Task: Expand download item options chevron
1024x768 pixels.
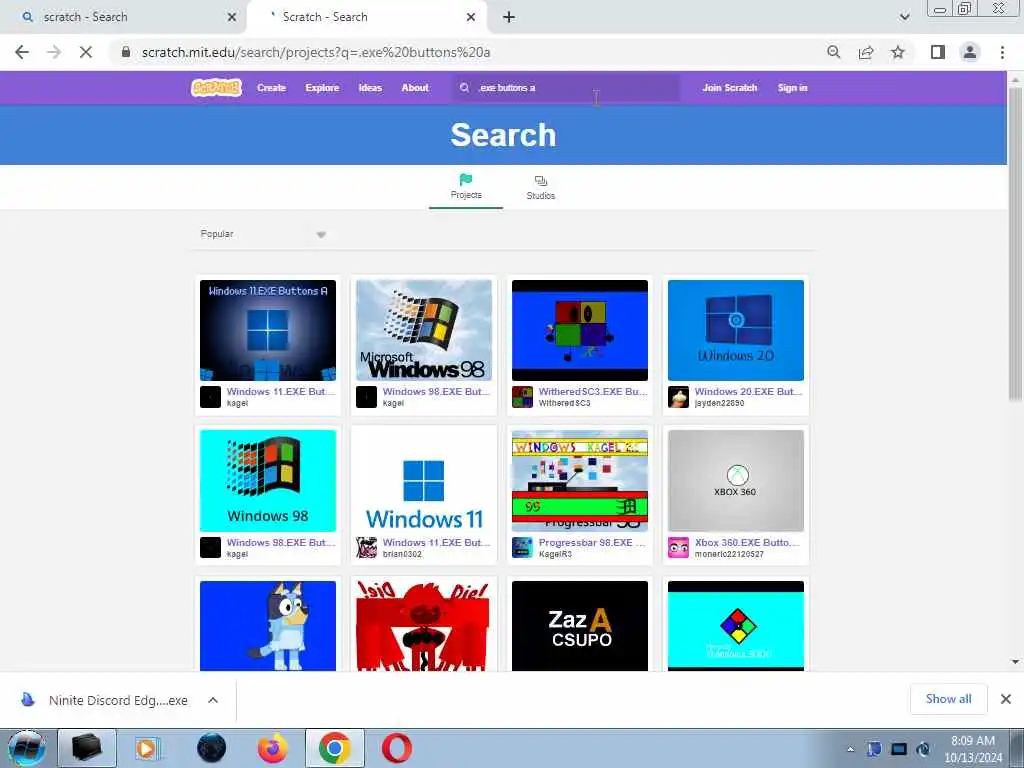Action: point(213,700)
